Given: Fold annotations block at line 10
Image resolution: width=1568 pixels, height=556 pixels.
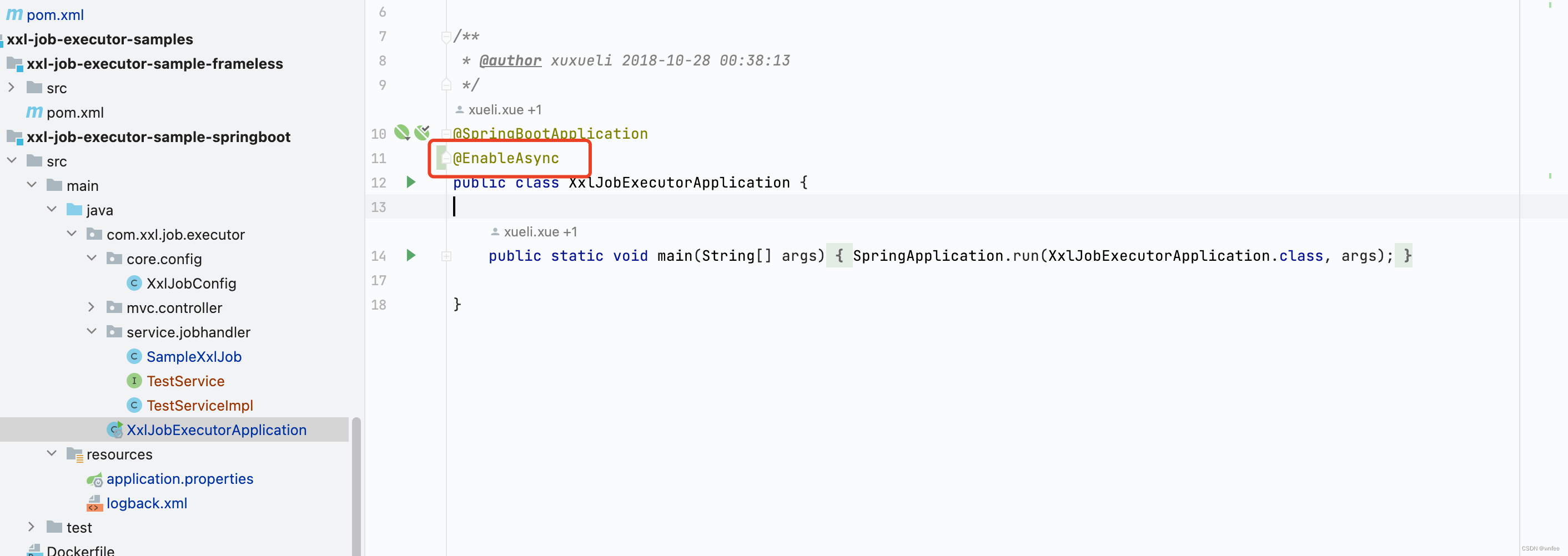Looking at the screenshot, I should [x=445, y=133].
